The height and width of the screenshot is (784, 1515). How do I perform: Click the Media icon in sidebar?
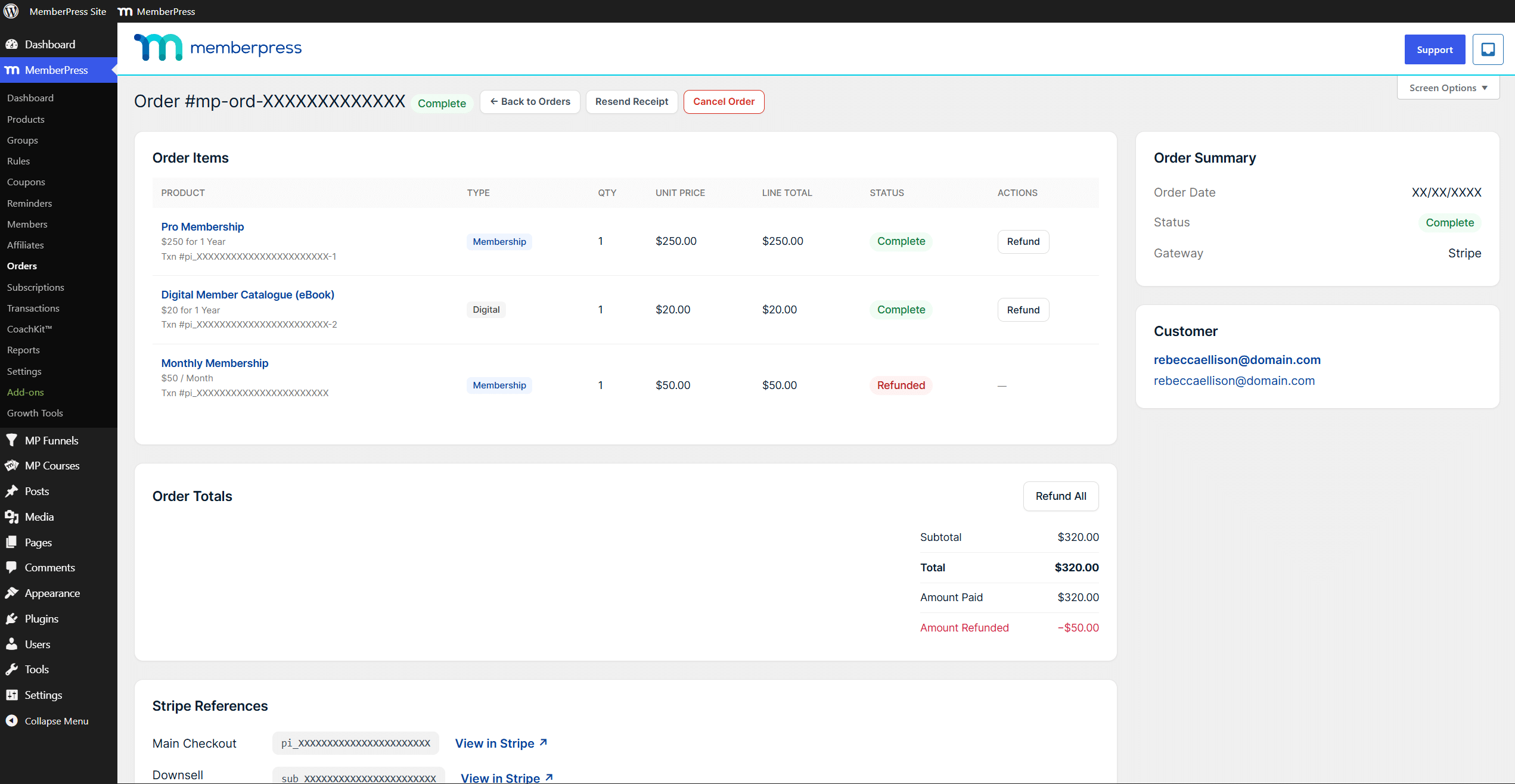coord(12,517)
